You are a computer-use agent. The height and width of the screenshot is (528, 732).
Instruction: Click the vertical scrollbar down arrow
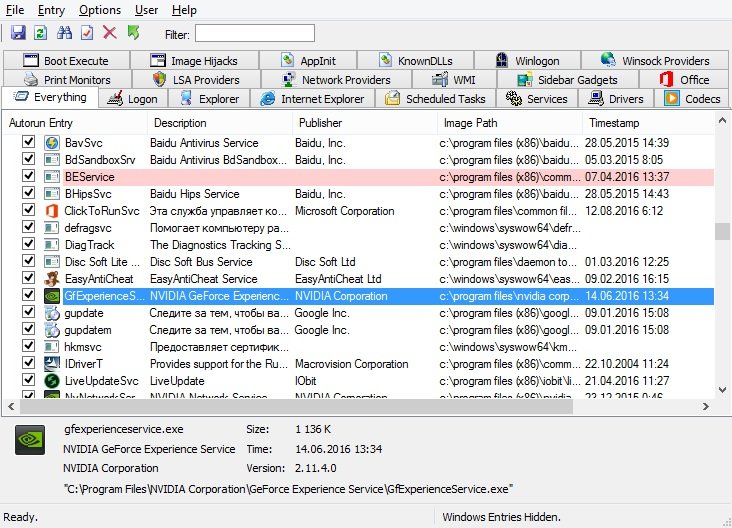(722, 390)
